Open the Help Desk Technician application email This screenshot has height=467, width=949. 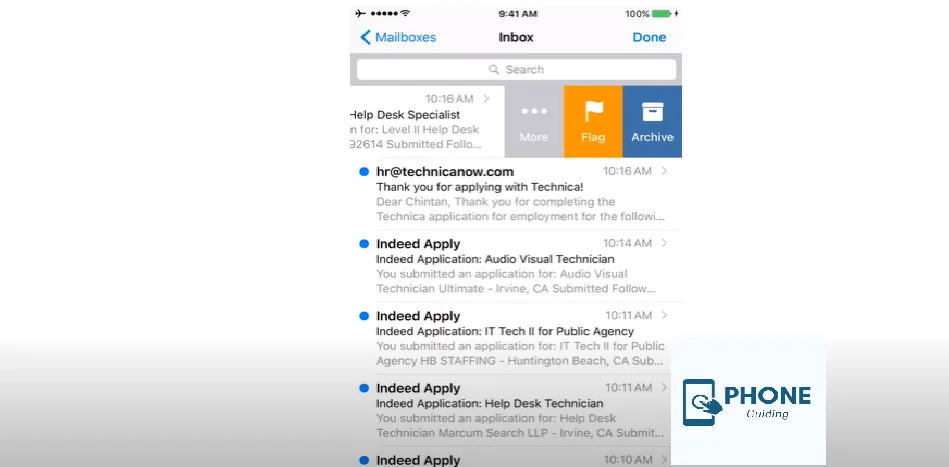click(516, 410)
